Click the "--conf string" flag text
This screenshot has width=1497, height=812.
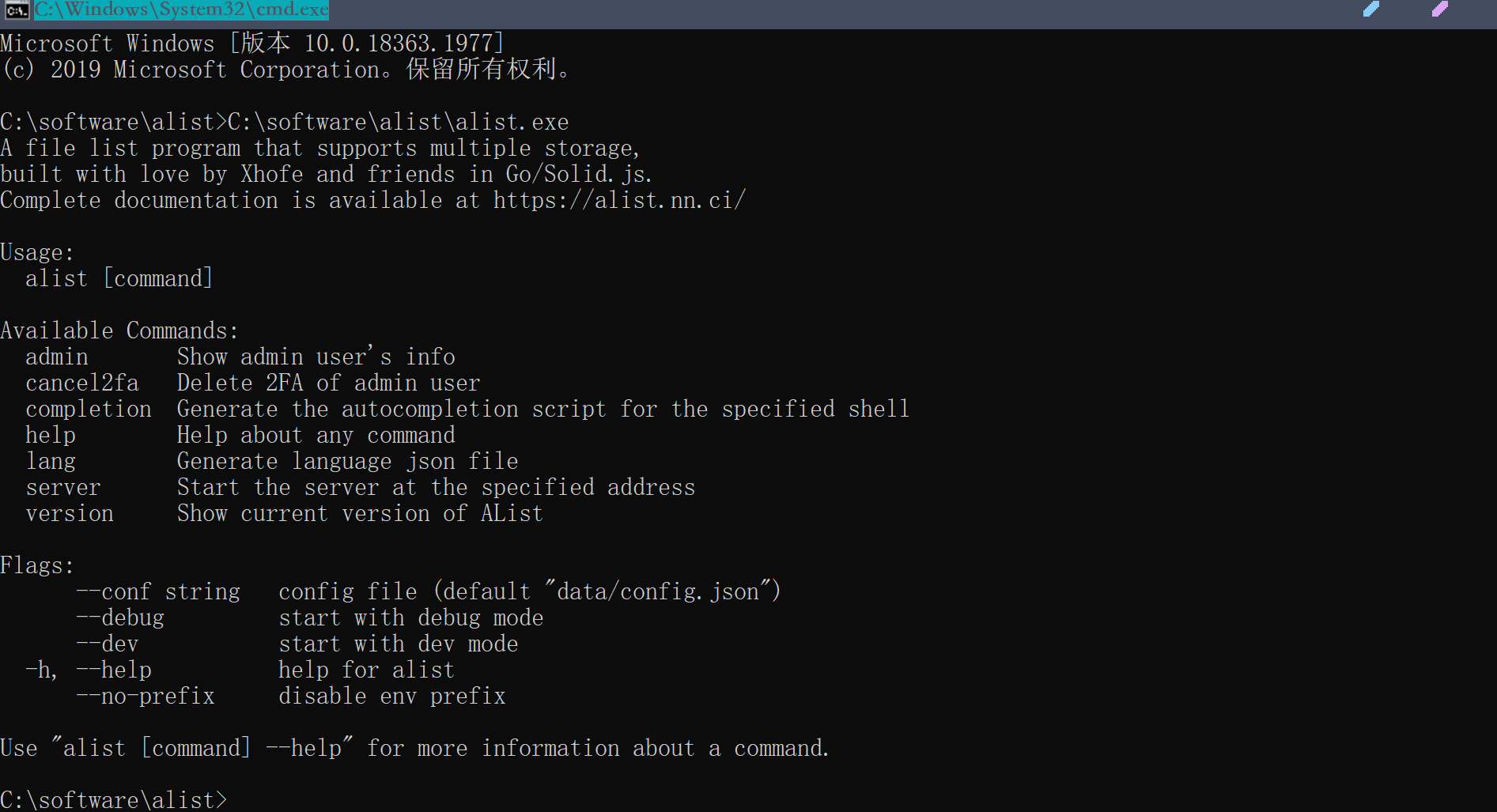coord(158,592)
